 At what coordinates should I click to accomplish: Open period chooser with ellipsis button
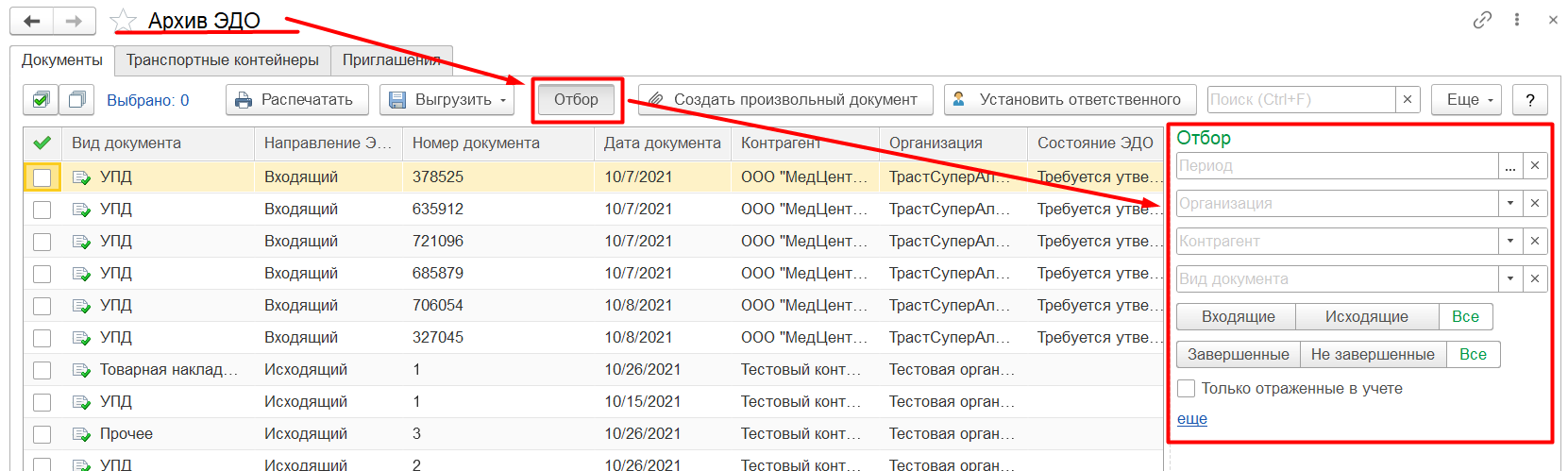[x=1510, y=165]
